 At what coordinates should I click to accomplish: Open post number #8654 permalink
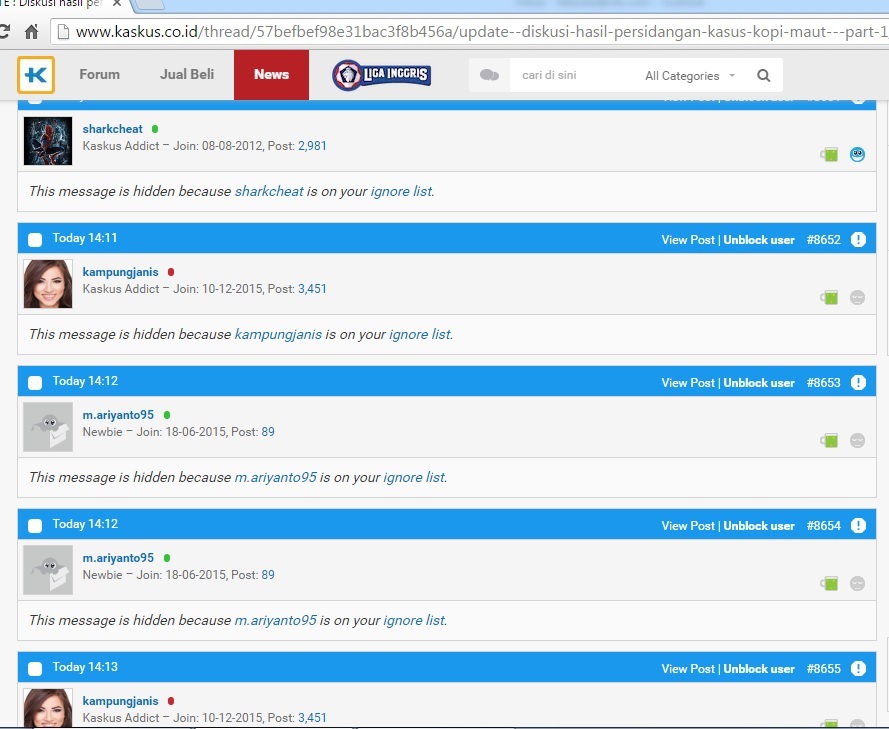click(824, 525)
